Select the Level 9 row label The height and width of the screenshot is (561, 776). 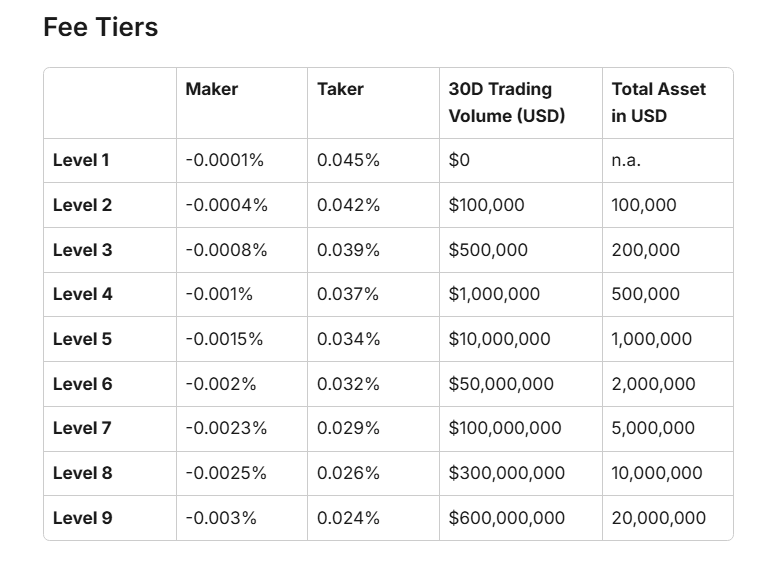[82, 518]
